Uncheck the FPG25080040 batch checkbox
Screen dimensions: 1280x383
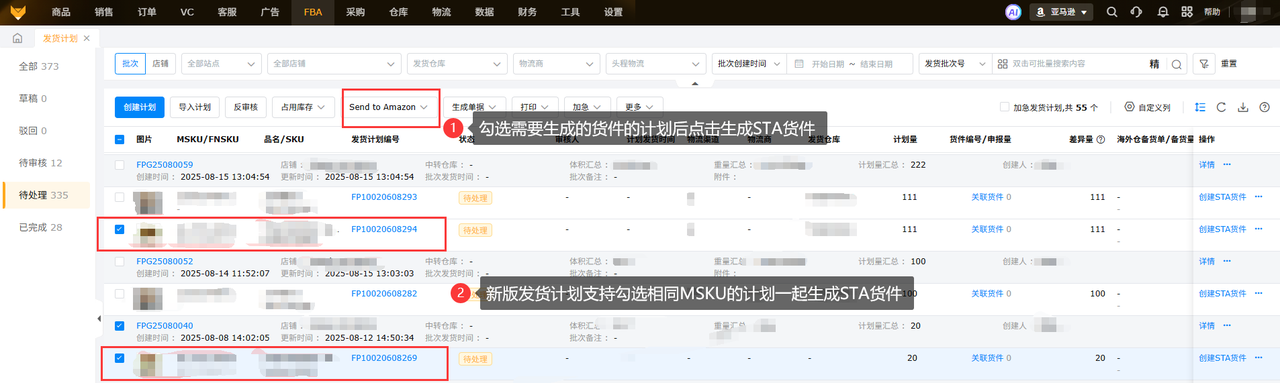click(120, 325)
